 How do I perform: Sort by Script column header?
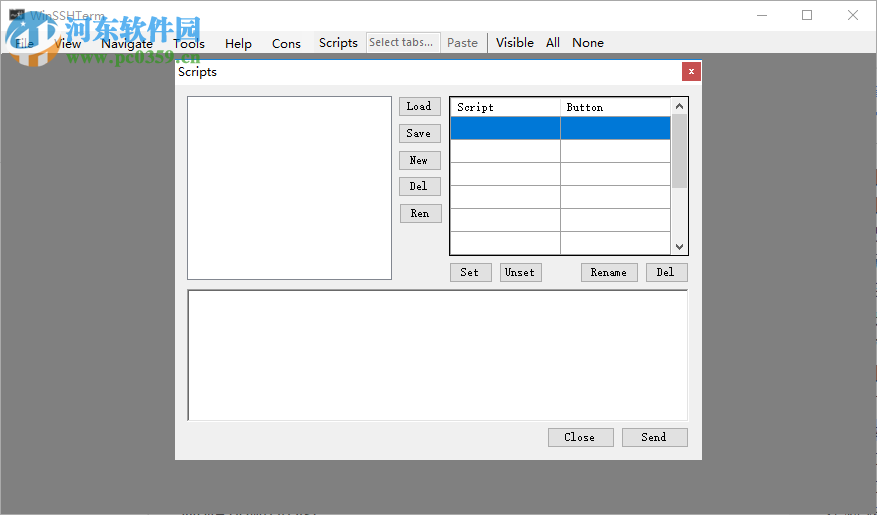[x=506, y=107]
